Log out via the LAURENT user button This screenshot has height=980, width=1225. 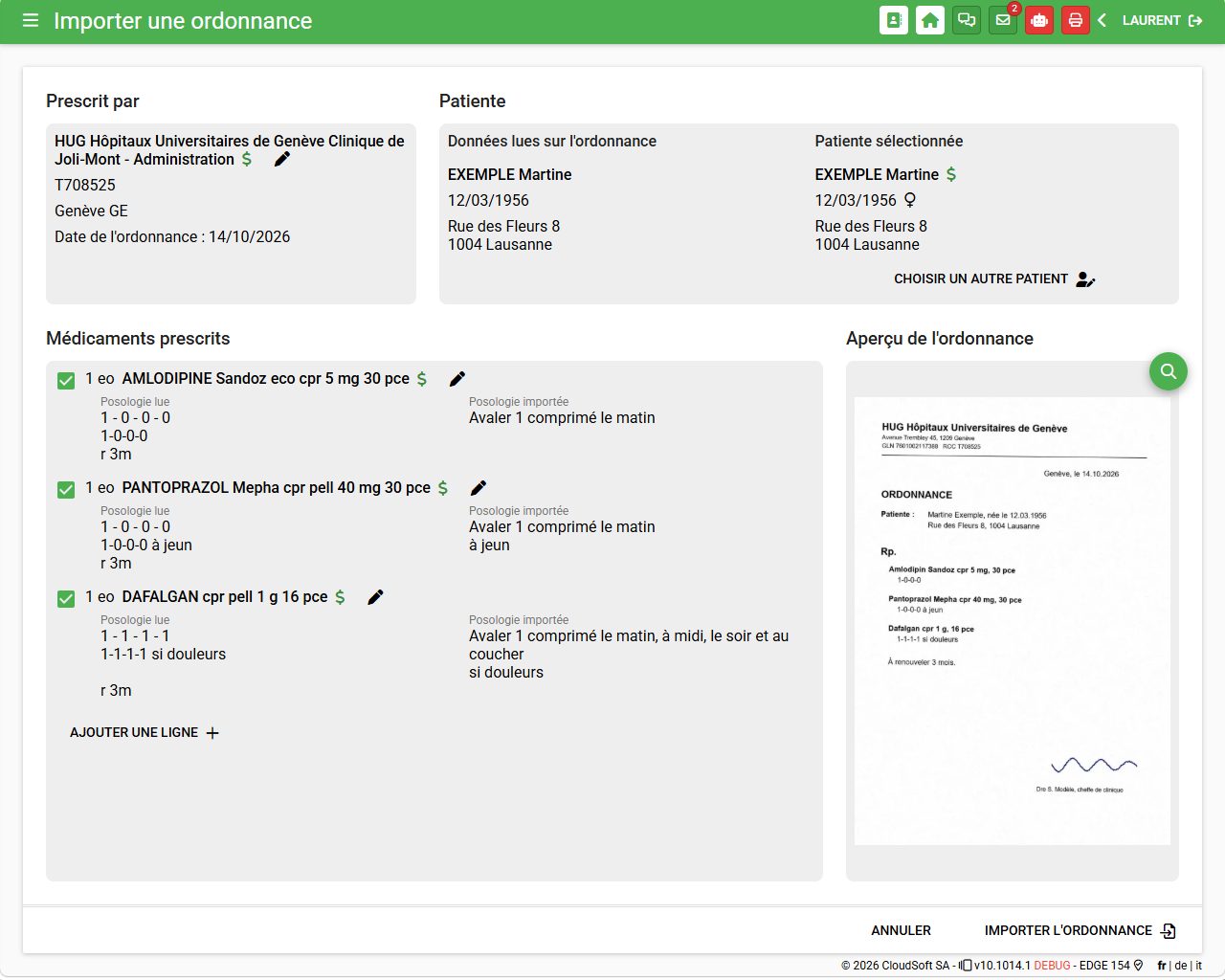coord(1162,20)
